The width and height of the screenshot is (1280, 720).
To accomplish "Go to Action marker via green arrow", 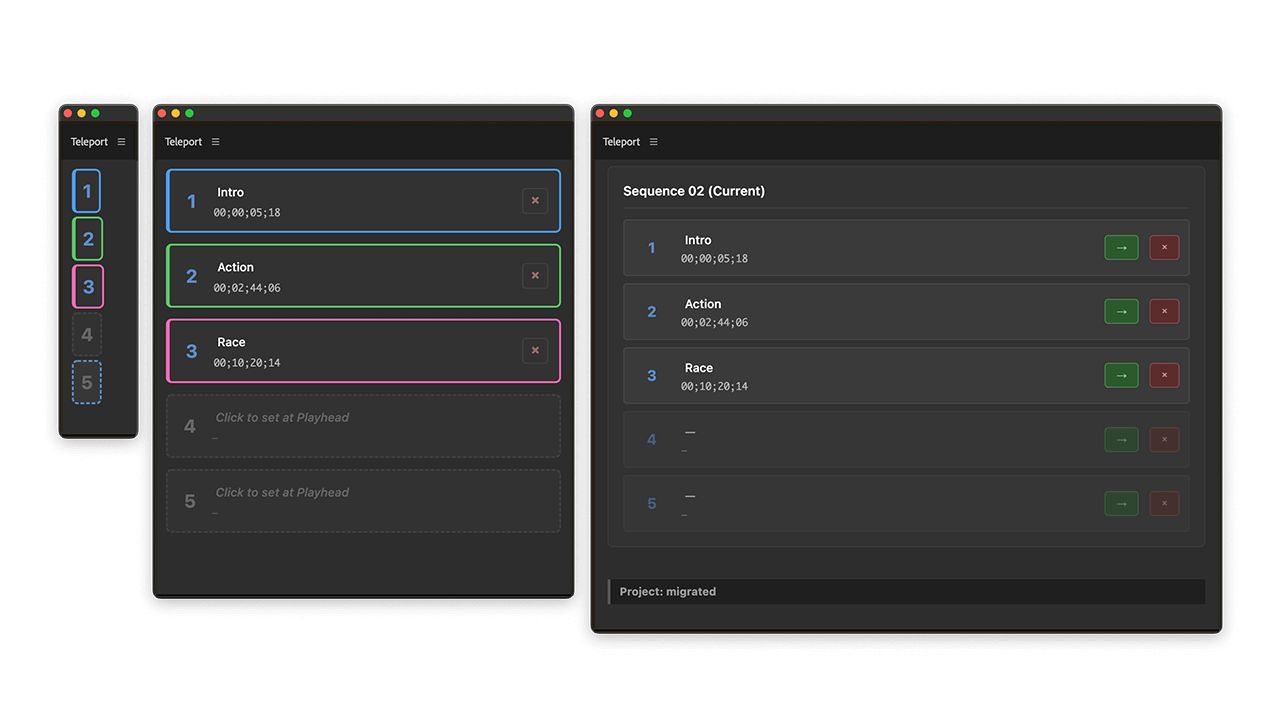I will tap(1121, 312).
